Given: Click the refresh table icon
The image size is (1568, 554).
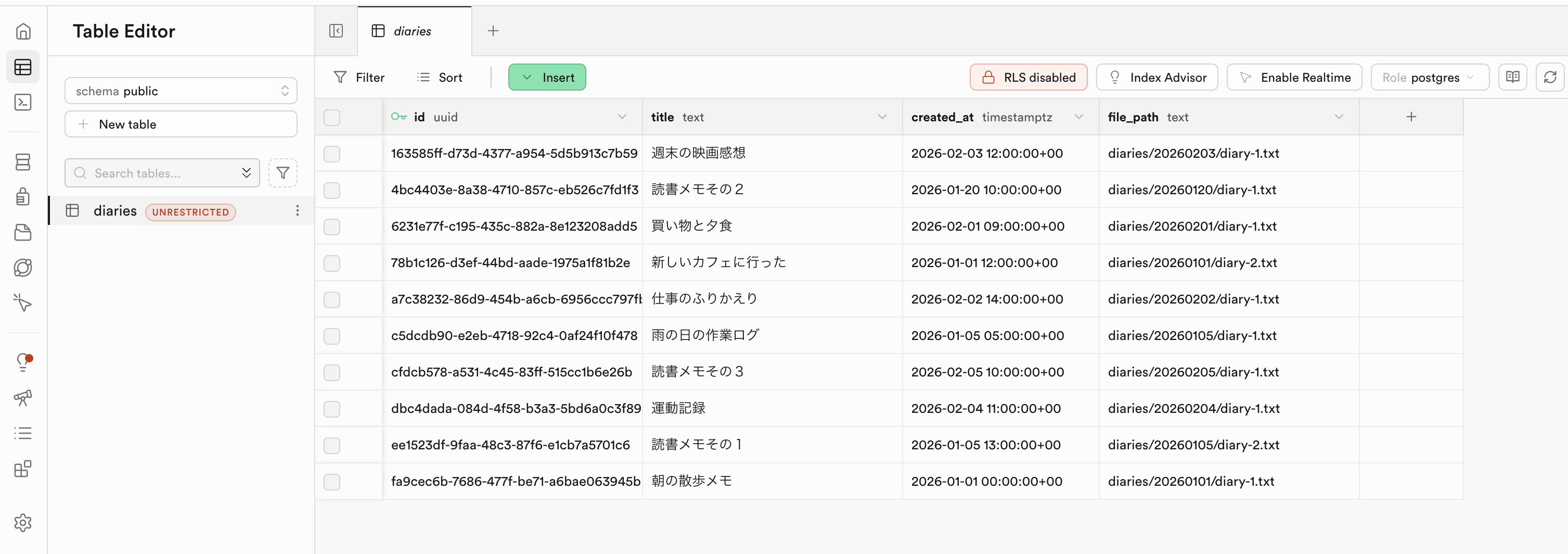Looking at the screenshot, I should (1550, 78).
